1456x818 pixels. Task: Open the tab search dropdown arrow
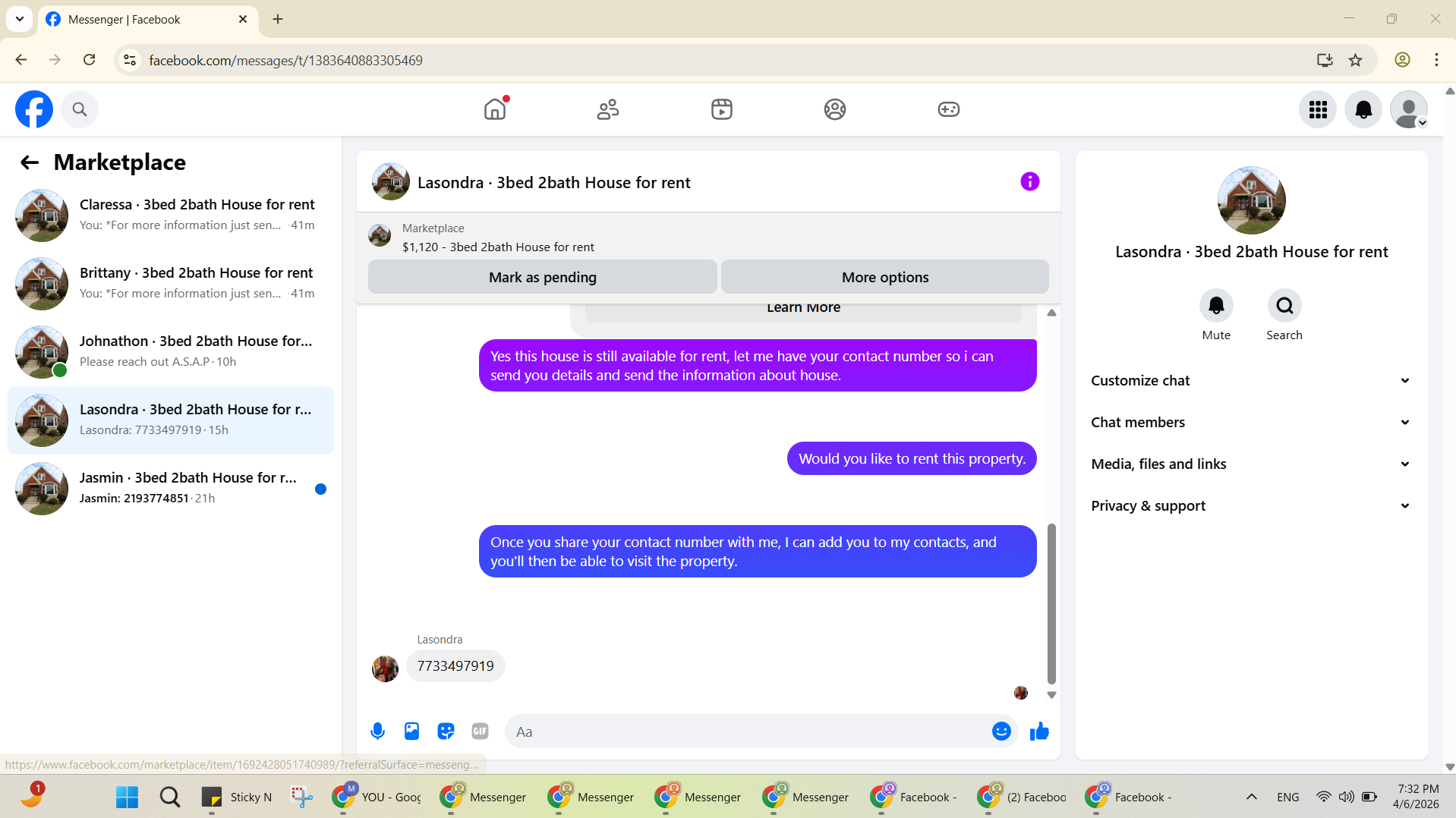(x=20, y=19)
